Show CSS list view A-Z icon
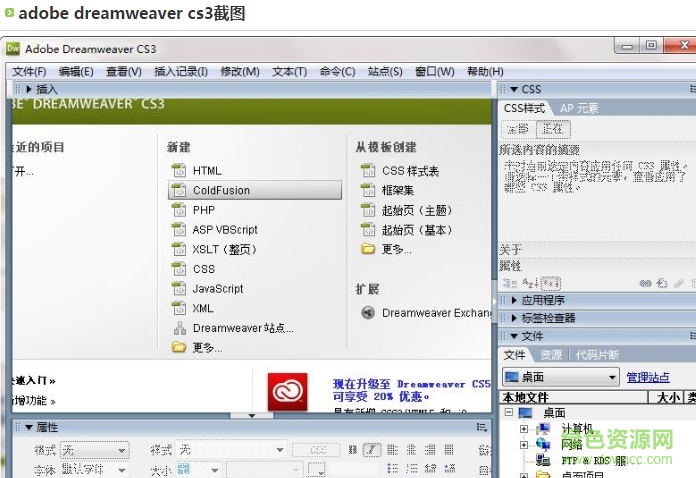 [x=530, y=283]
